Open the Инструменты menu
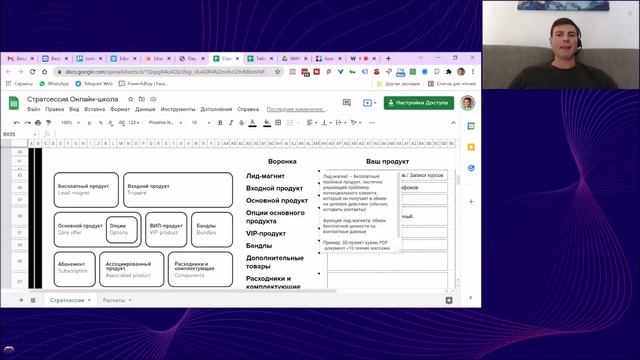 178,109
